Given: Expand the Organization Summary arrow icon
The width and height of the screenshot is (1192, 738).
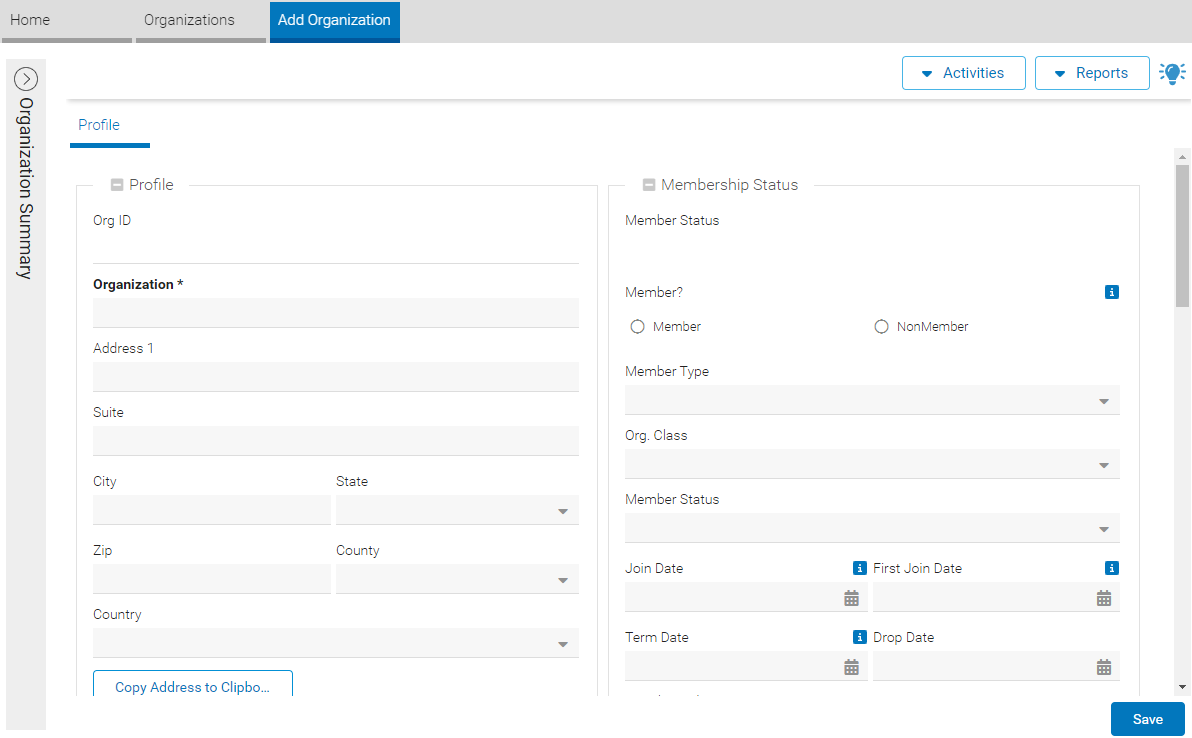Looking at the screenshot, I should click(x=26, y=79).
